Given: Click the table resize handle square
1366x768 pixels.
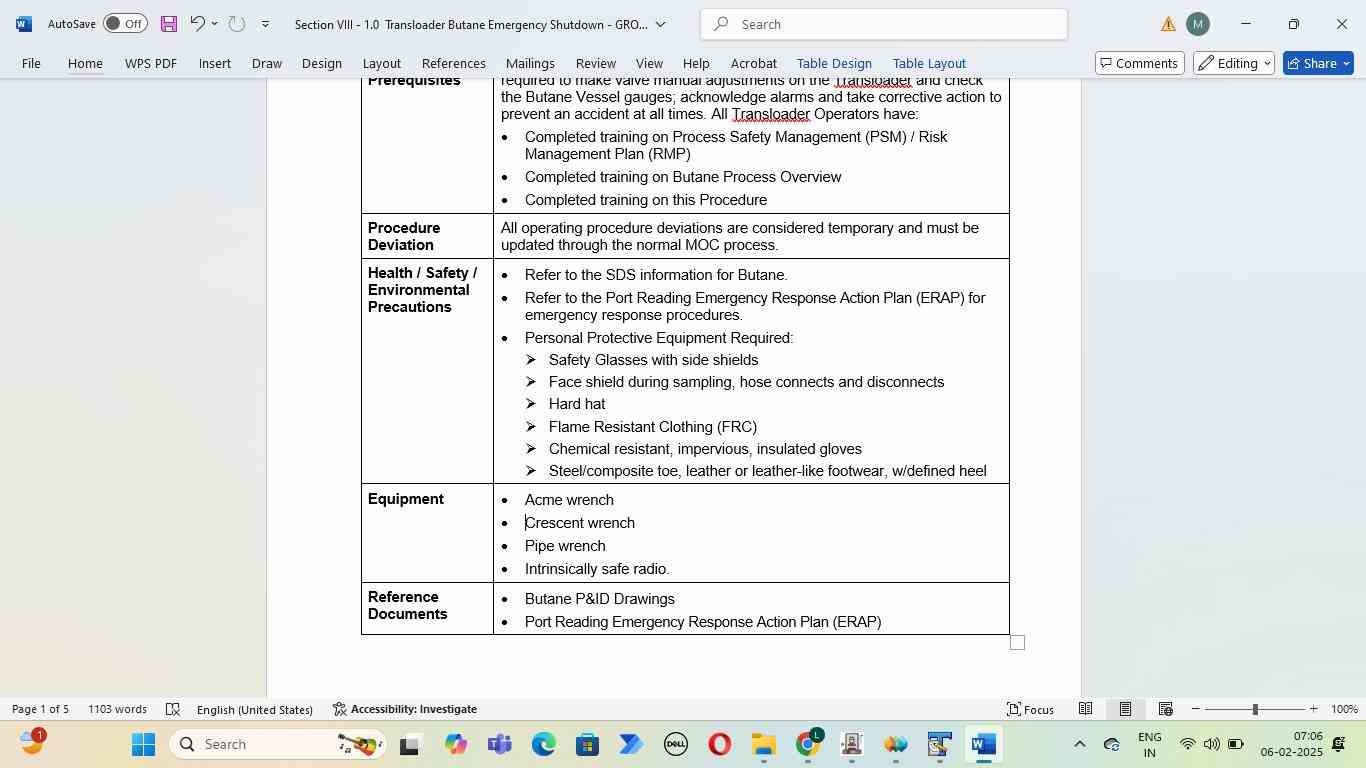Looking at the screenshot, I should [x=1017, y=643].
